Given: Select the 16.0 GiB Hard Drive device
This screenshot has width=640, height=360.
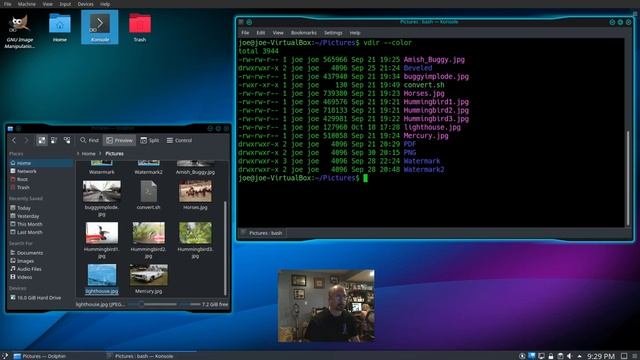Looking at the screenshot, I should point(40,298).
